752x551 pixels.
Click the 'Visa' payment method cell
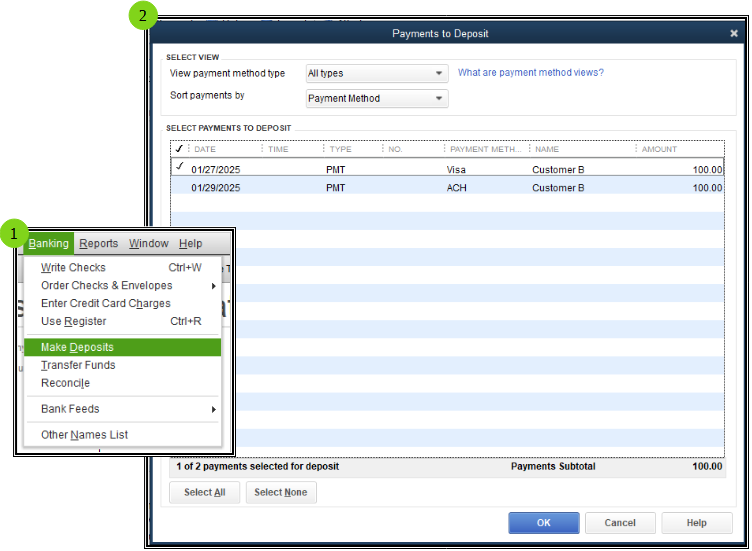click(x=456, y=170)
